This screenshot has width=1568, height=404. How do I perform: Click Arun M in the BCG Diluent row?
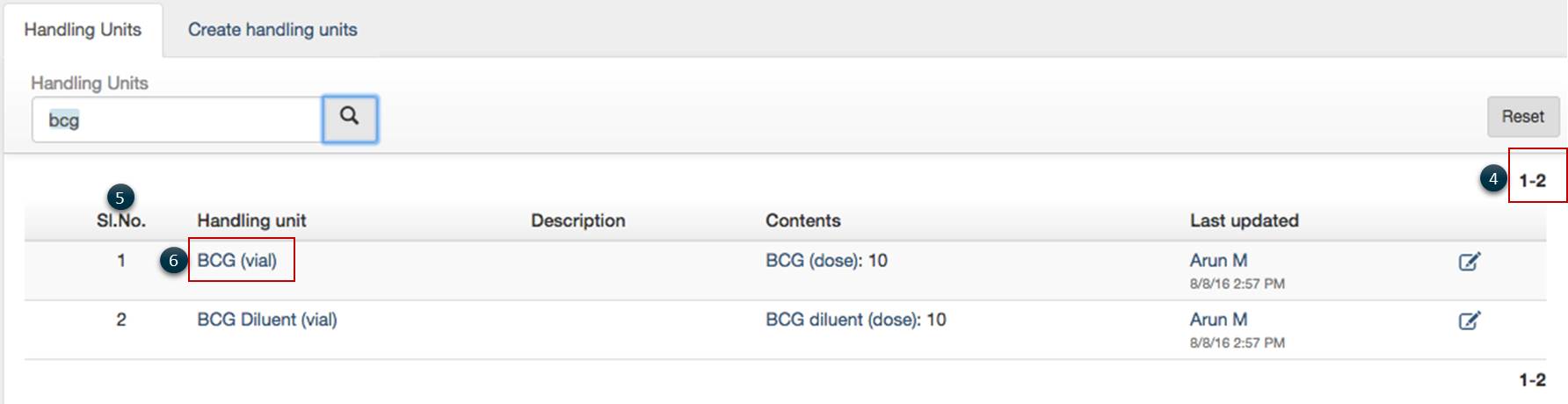1218,320
